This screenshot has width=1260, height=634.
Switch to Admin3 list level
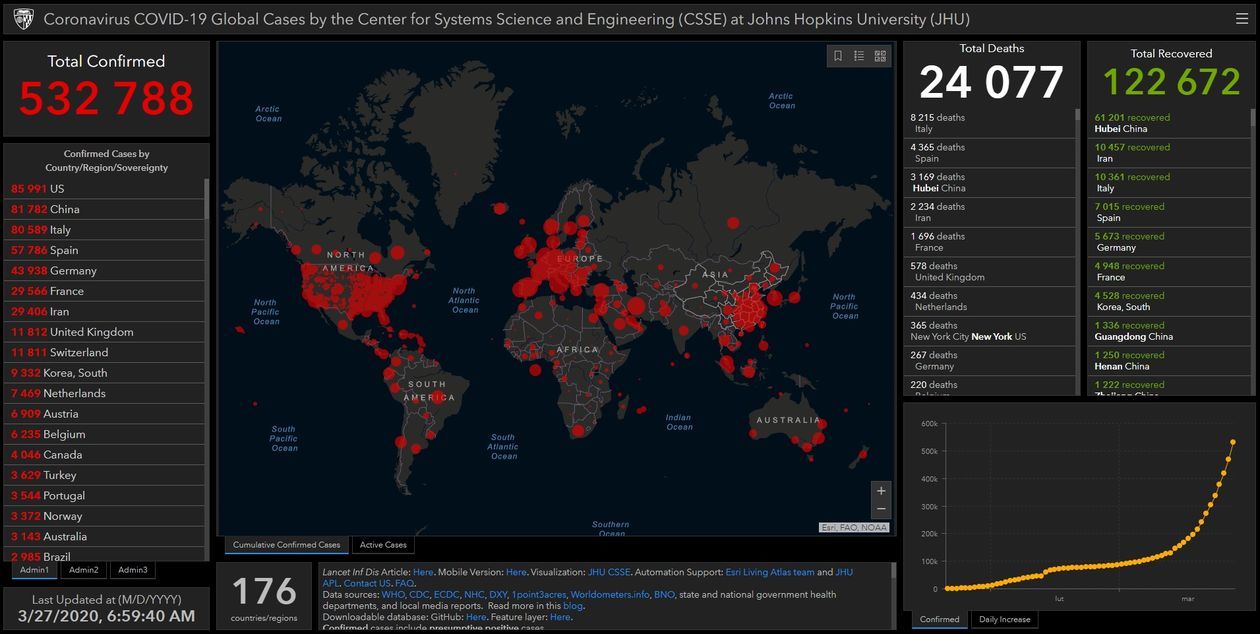pos(132,570)
